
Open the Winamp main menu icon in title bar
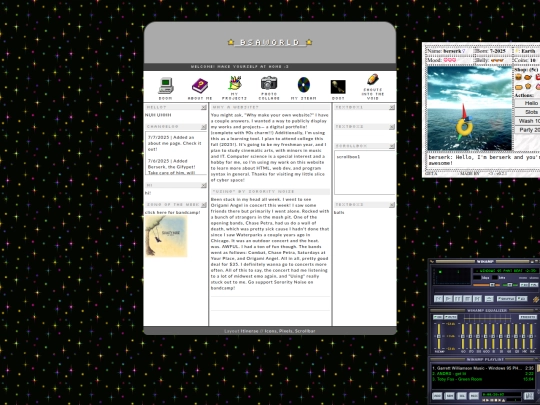[432, 261]
